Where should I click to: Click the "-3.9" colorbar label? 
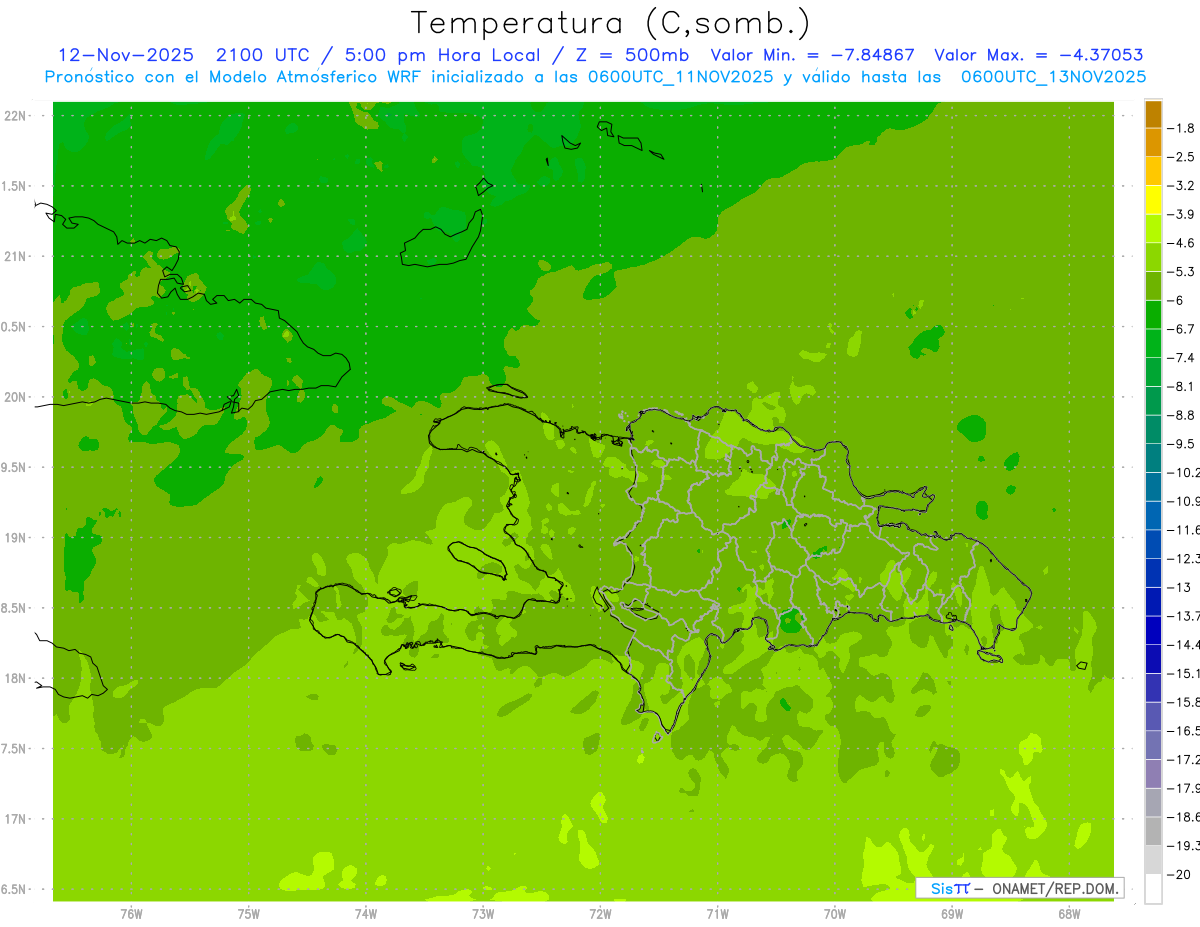pyautogui.click(x=1182, y=214)
